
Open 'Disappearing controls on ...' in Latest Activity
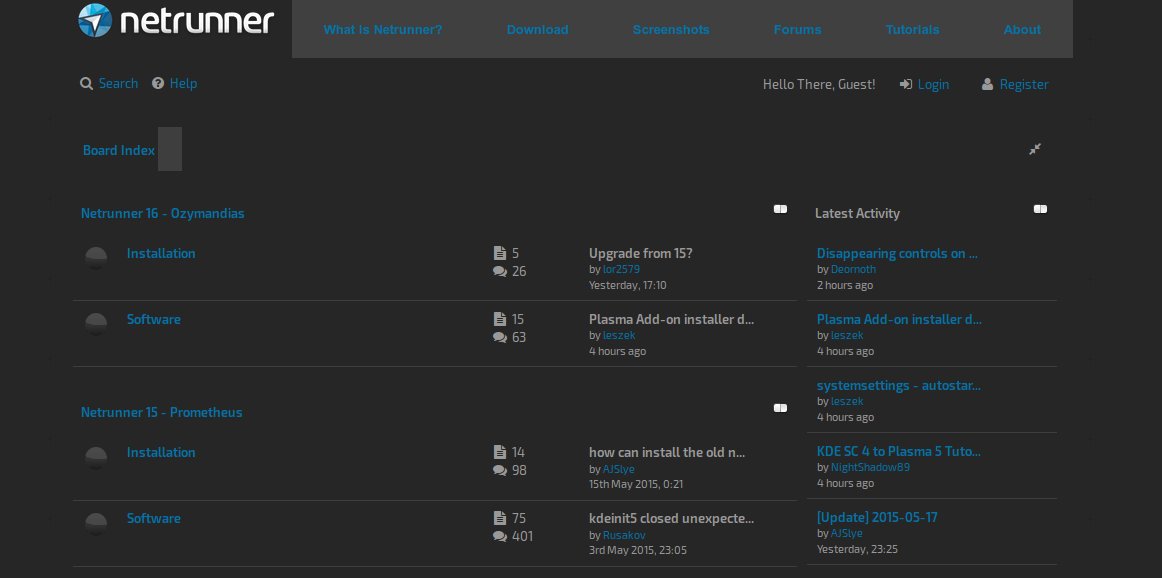[x=897, y=253]
